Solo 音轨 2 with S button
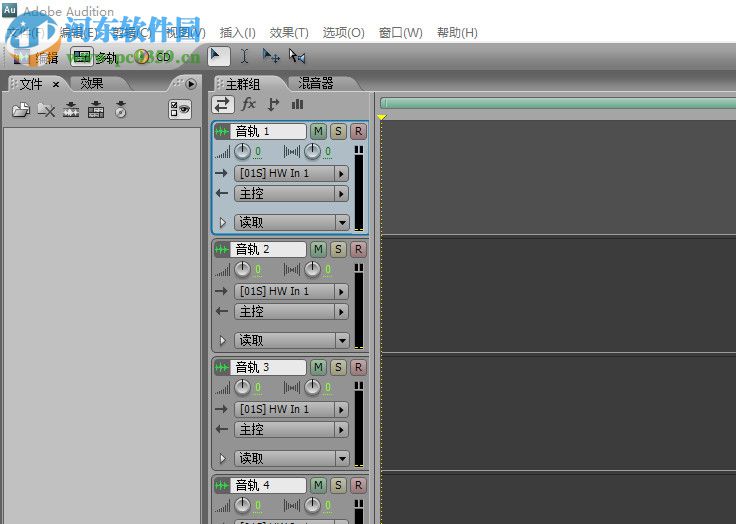Screen dimensions: 736x524 (x=338, y=250)
